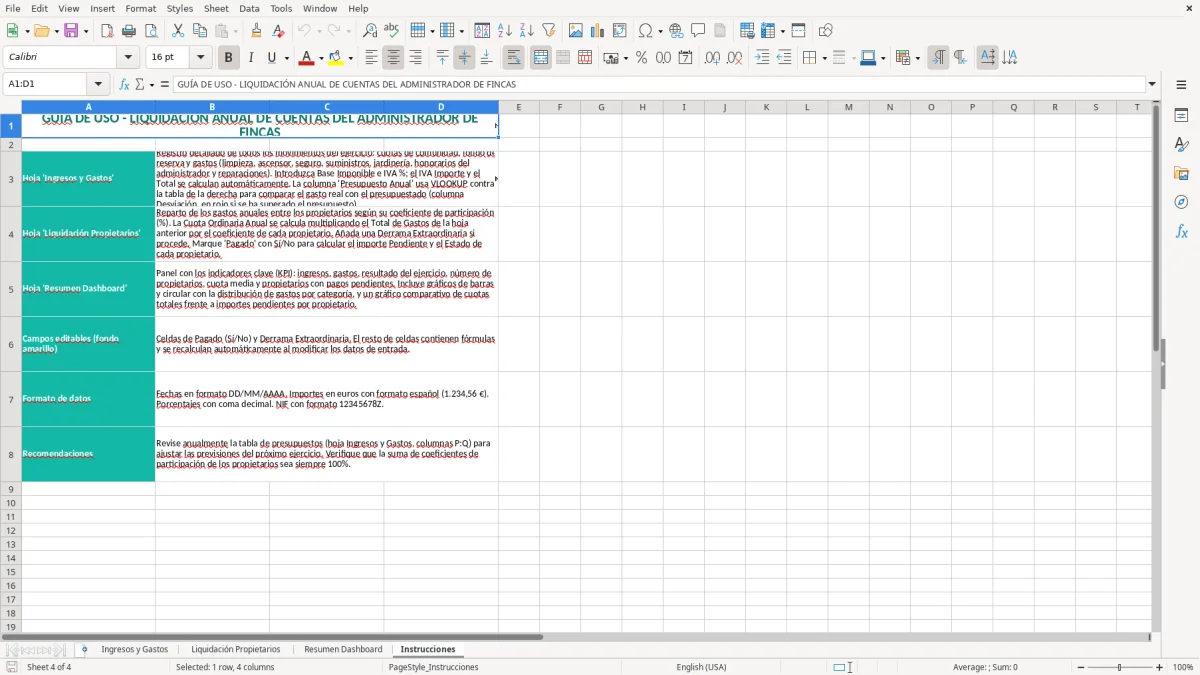Switch to the Ingresos y Gastos sheet tab
Viewport: 1200px width, 675px height.
[135, 650]
